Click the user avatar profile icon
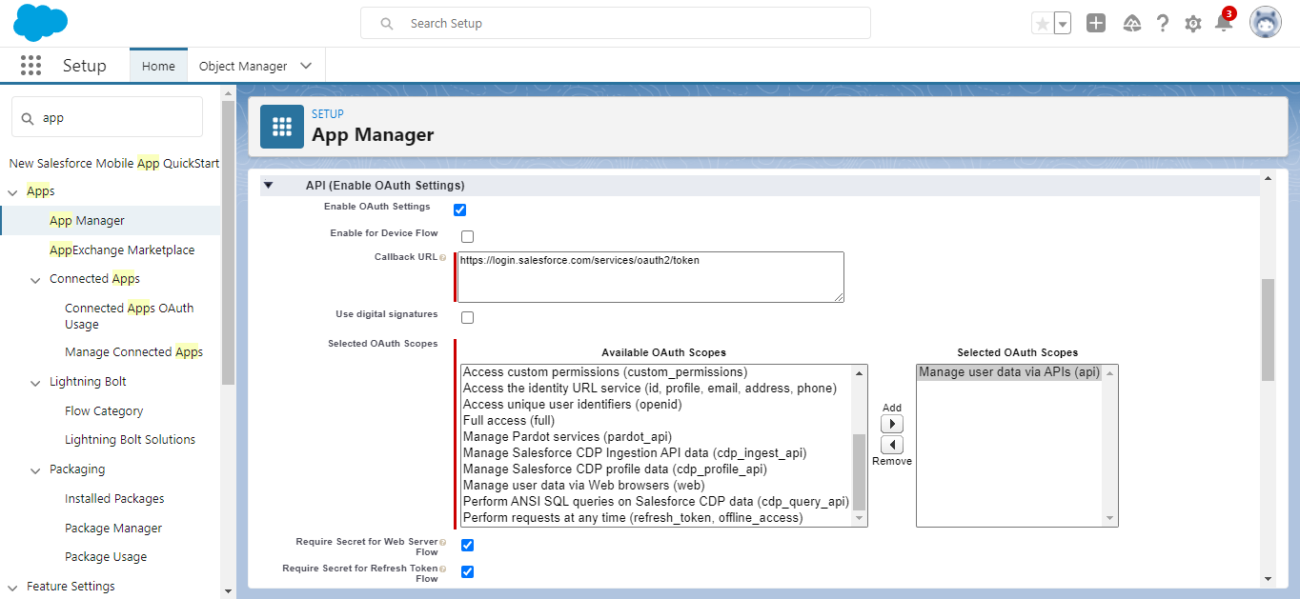 click(1265, 23)
